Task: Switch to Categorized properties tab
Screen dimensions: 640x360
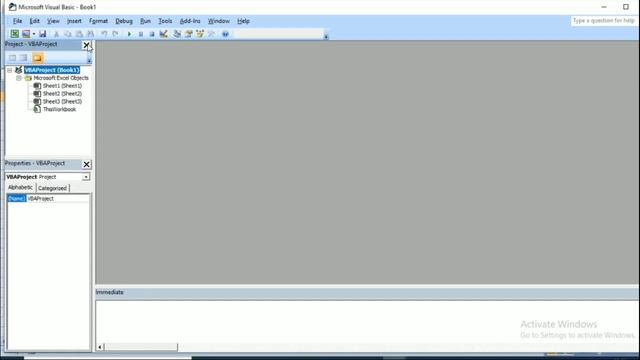Action: tap(52, 188)
